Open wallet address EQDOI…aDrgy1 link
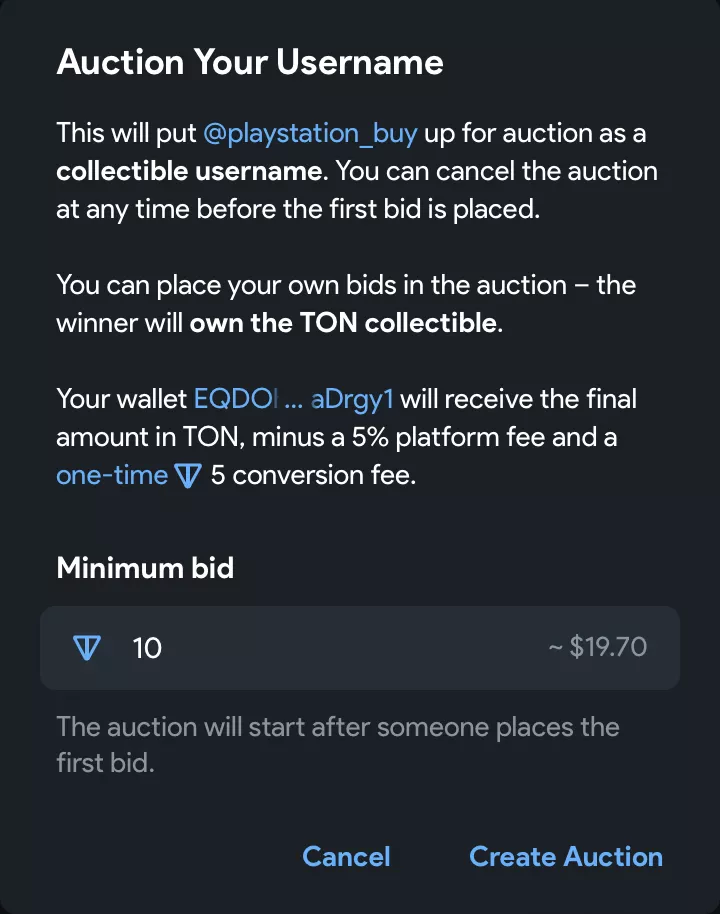Screen dimensions: 720x914 tap(294, 399)
